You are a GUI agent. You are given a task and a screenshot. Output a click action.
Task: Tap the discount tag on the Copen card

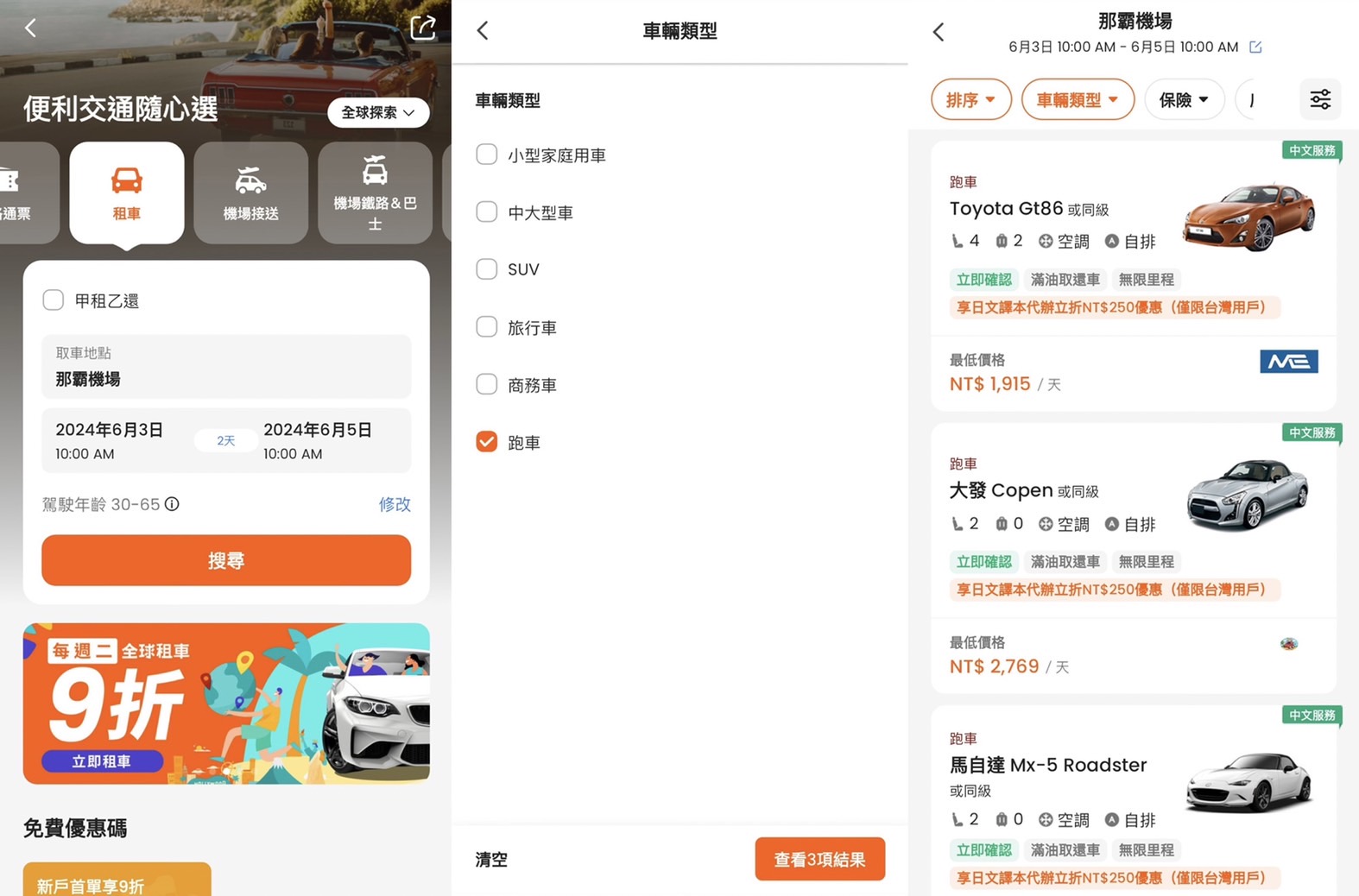click(1115, 590)
